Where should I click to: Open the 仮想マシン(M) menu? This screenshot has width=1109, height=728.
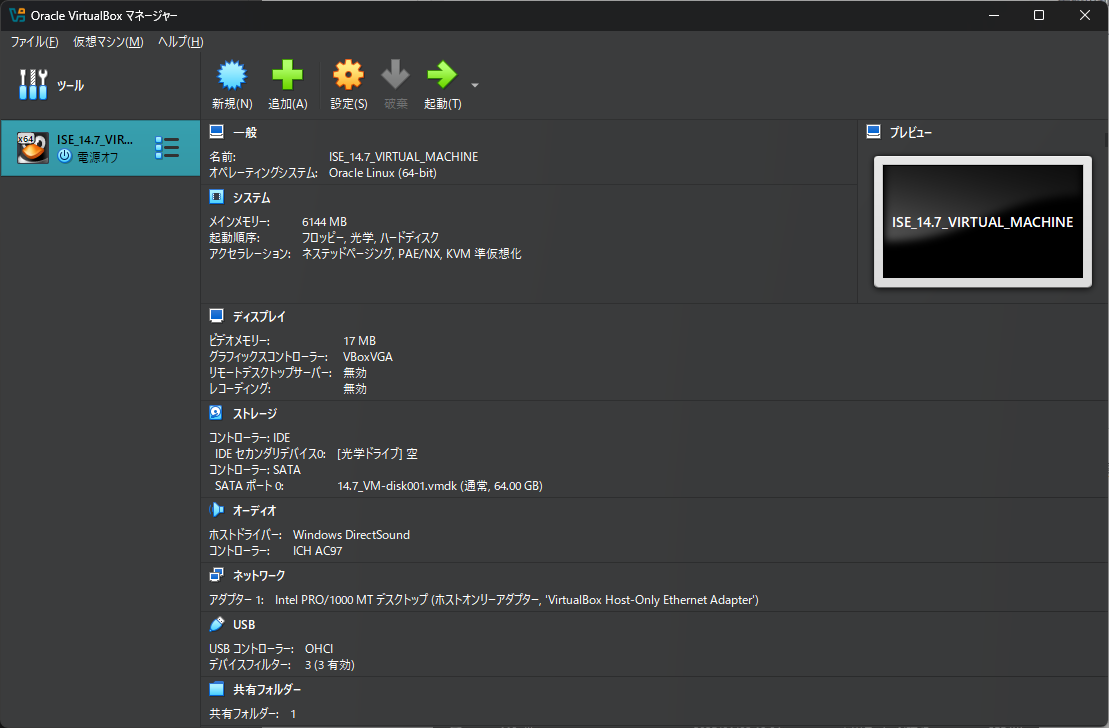(x=108, y=42)
